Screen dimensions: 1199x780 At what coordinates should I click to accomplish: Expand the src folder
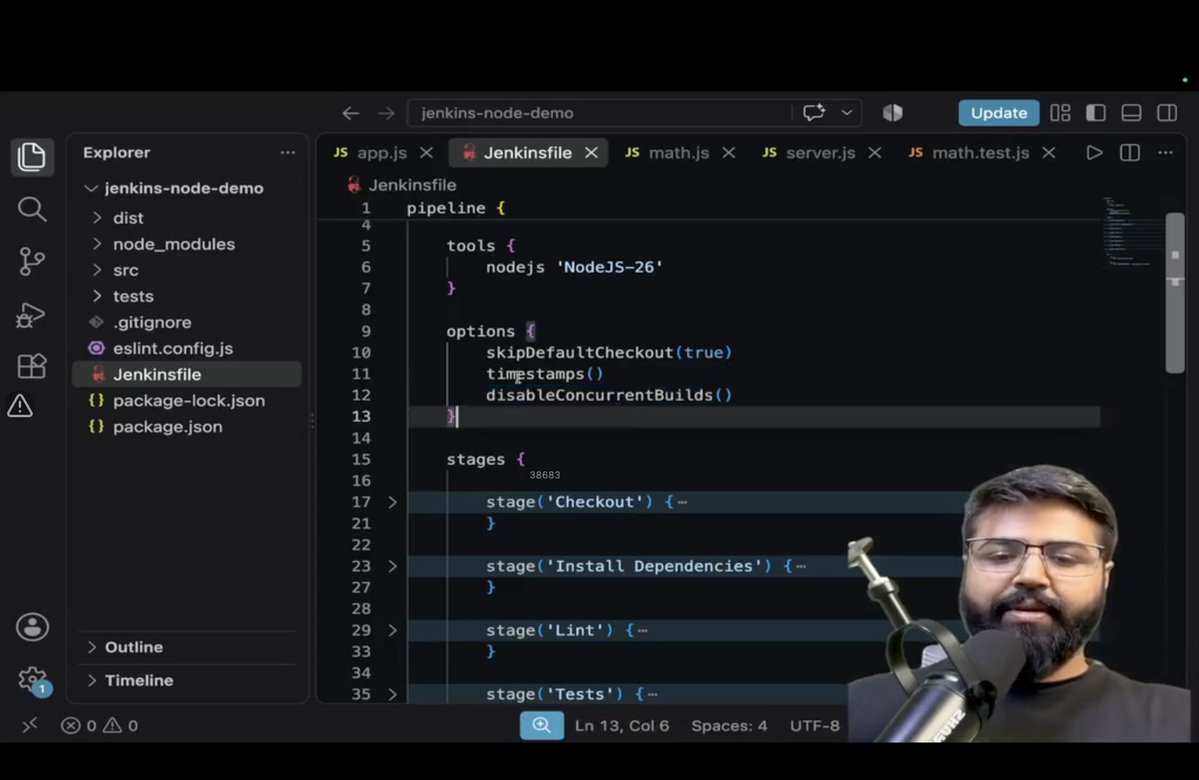tap(97, 270)
